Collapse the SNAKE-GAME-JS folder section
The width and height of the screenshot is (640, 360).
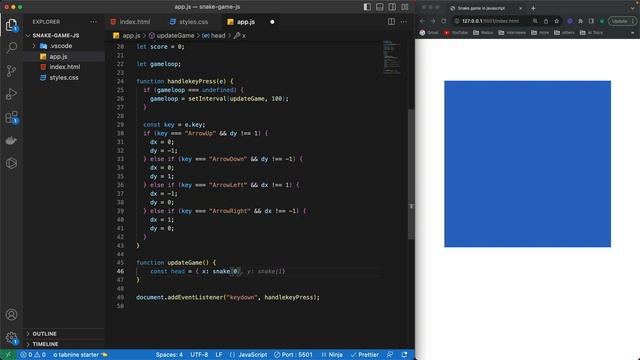tap(56, 36)
